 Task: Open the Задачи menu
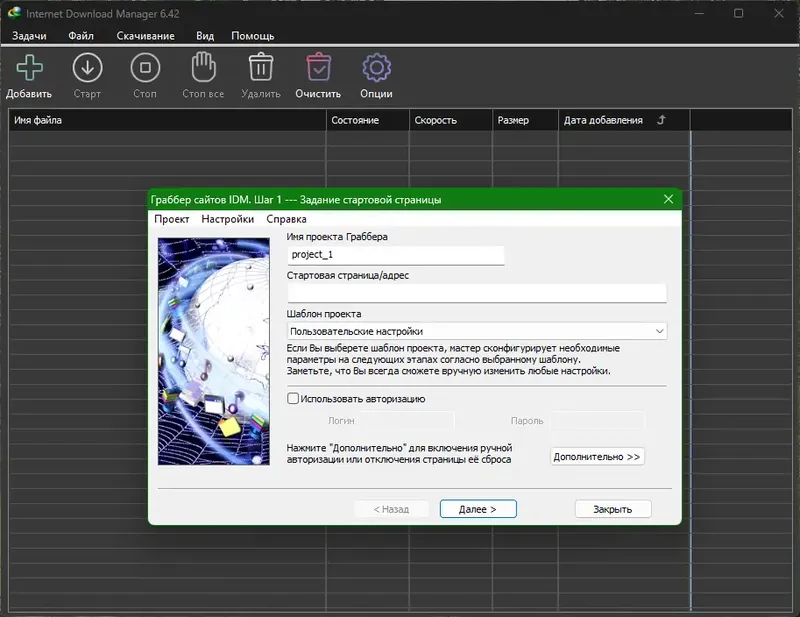(x=30, y=36)
